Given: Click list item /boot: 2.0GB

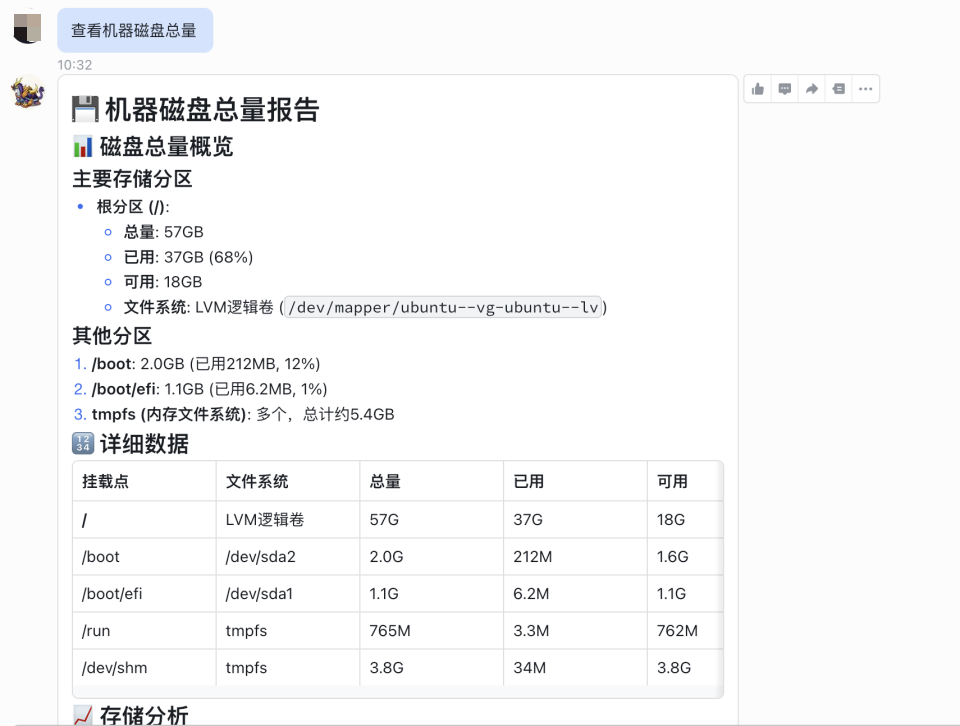Looking at the screenshot, I should pyautogui.click(x=206, y=364).
